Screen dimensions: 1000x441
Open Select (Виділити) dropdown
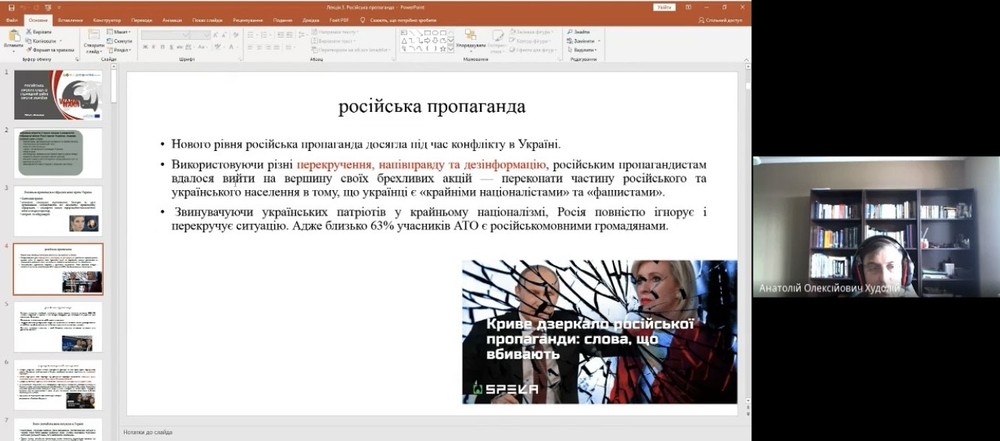coord(581,50)
